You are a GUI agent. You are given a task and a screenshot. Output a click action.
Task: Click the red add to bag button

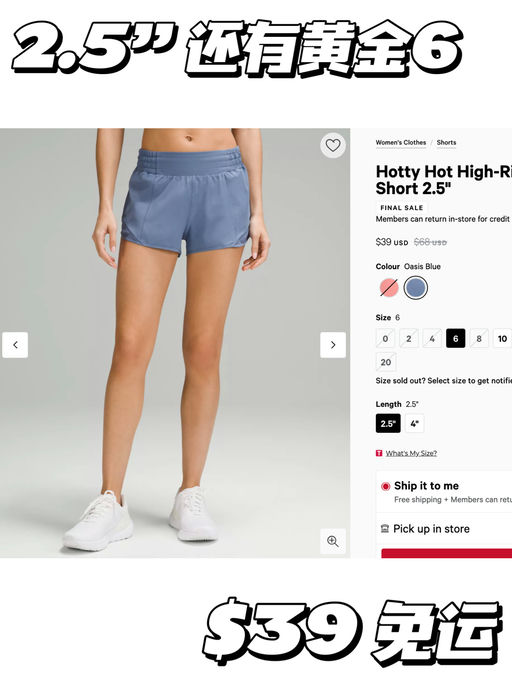(446, 553)
